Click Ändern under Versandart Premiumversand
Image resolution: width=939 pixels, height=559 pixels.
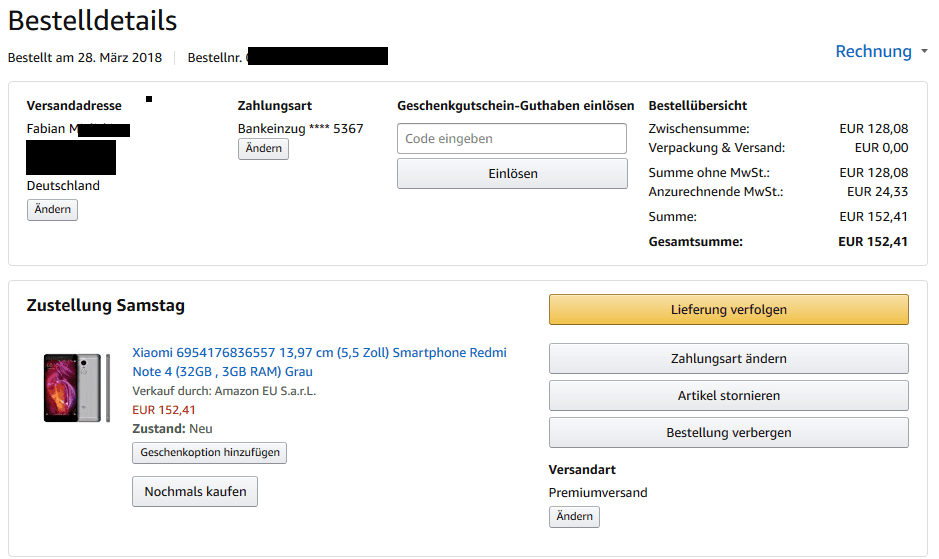(574, 516)
